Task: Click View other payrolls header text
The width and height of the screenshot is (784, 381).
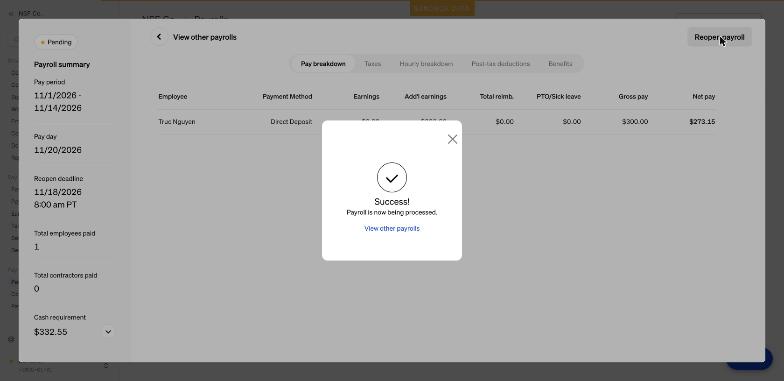Action: pos(204,37)
